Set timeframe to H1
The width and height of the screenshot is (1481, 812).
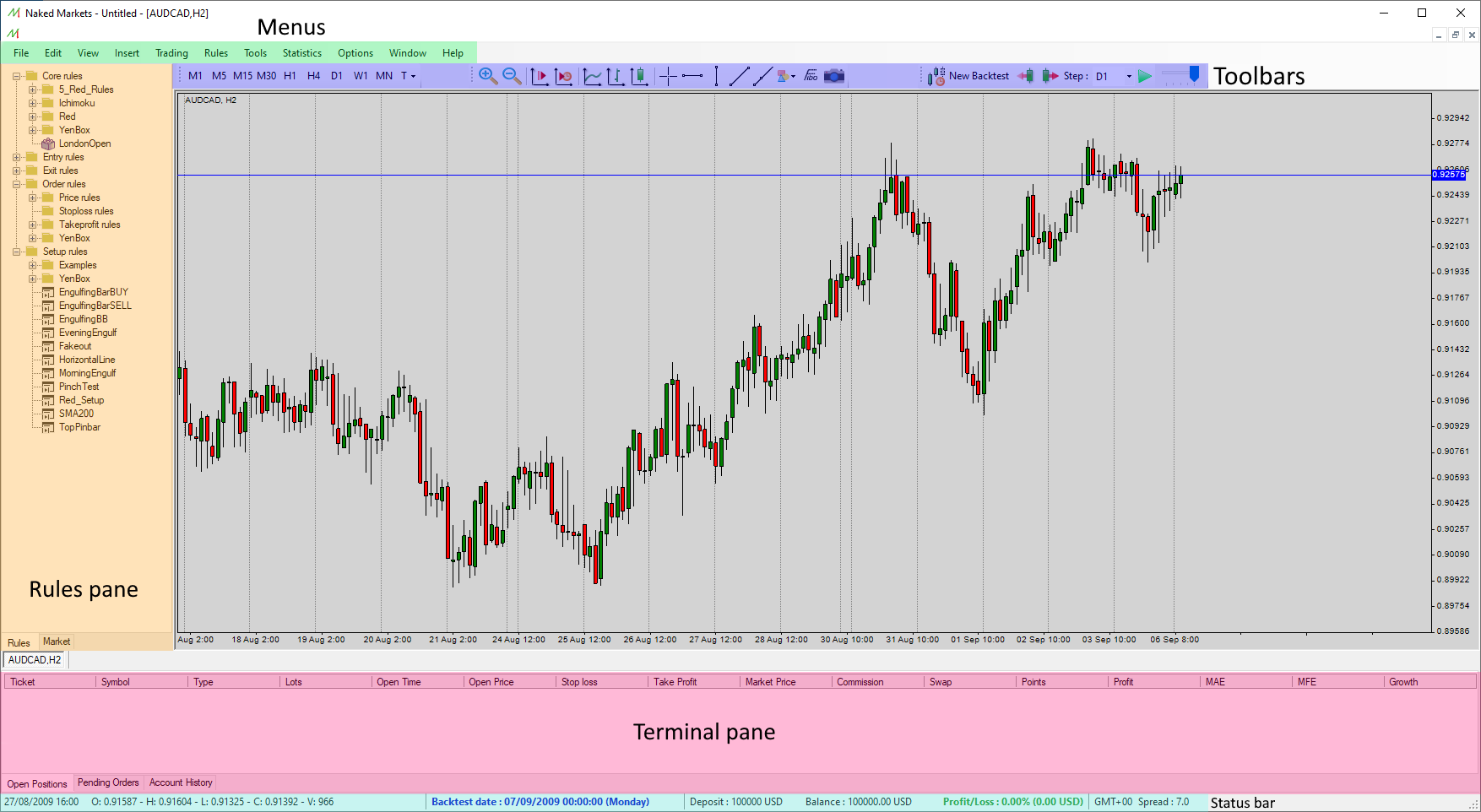(x=290, y=76)
